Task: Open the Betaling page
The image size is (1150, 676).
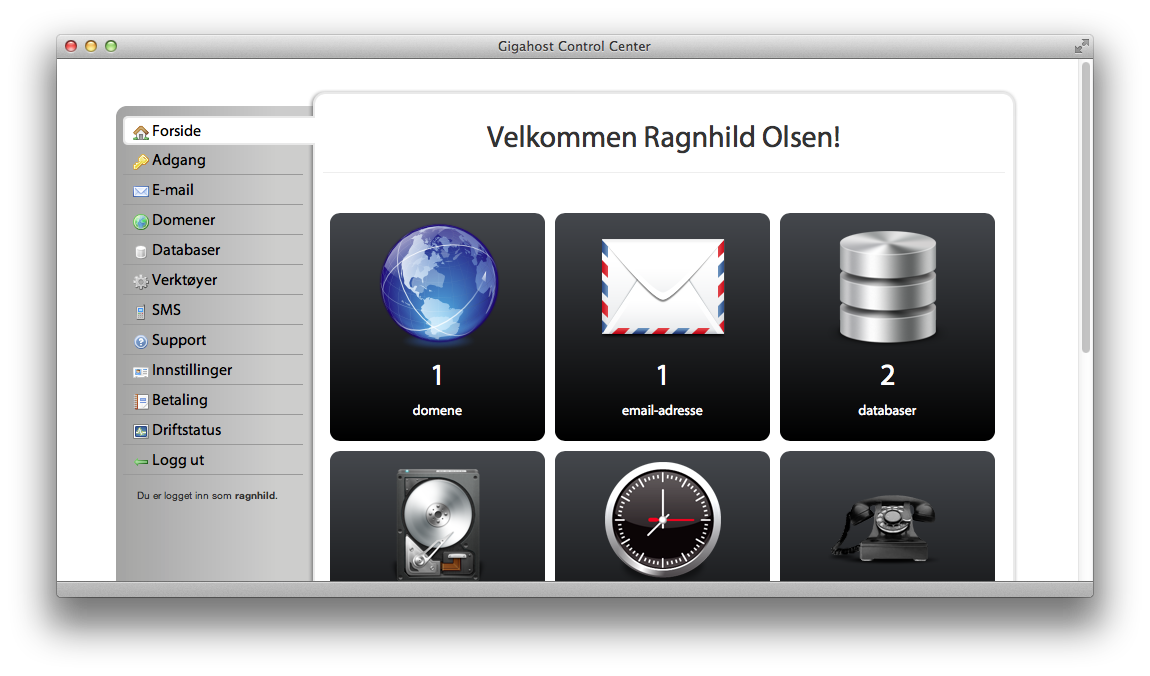Action: point(213,400)
